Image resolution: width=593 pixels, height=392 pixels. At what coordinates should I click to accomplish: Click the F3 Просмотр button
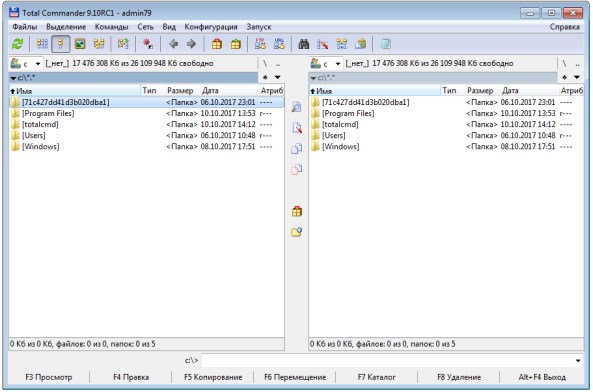coord(49,377)
